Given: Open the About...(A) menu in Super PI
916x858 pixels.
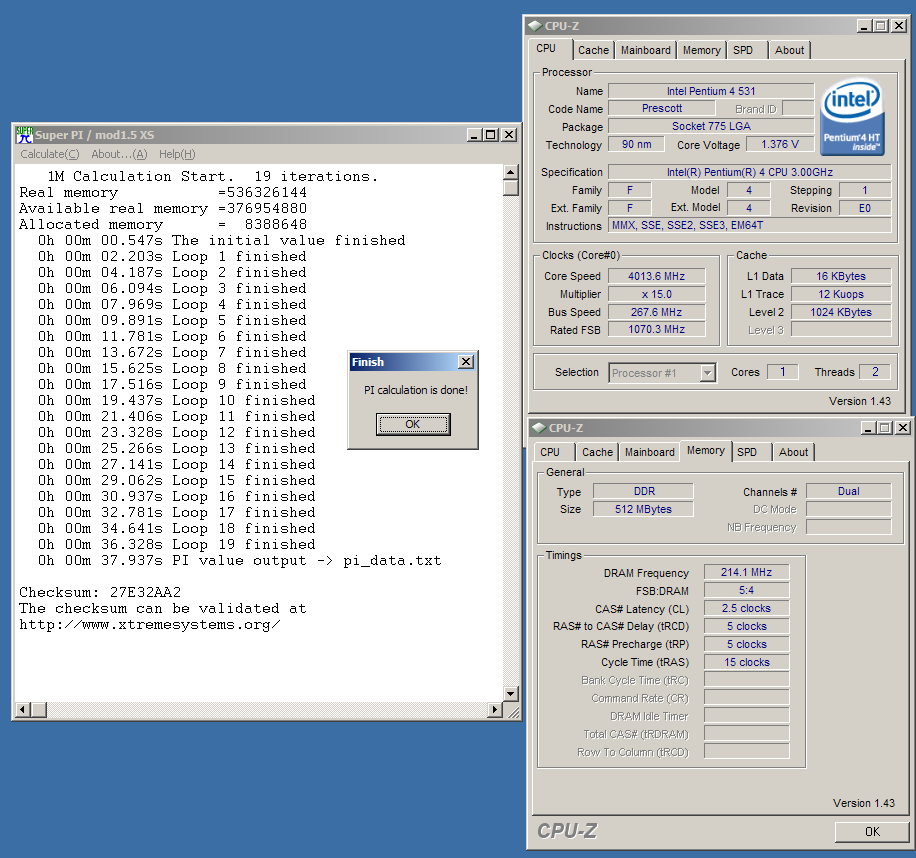Looking at the screenshot, I should (119, 154).
